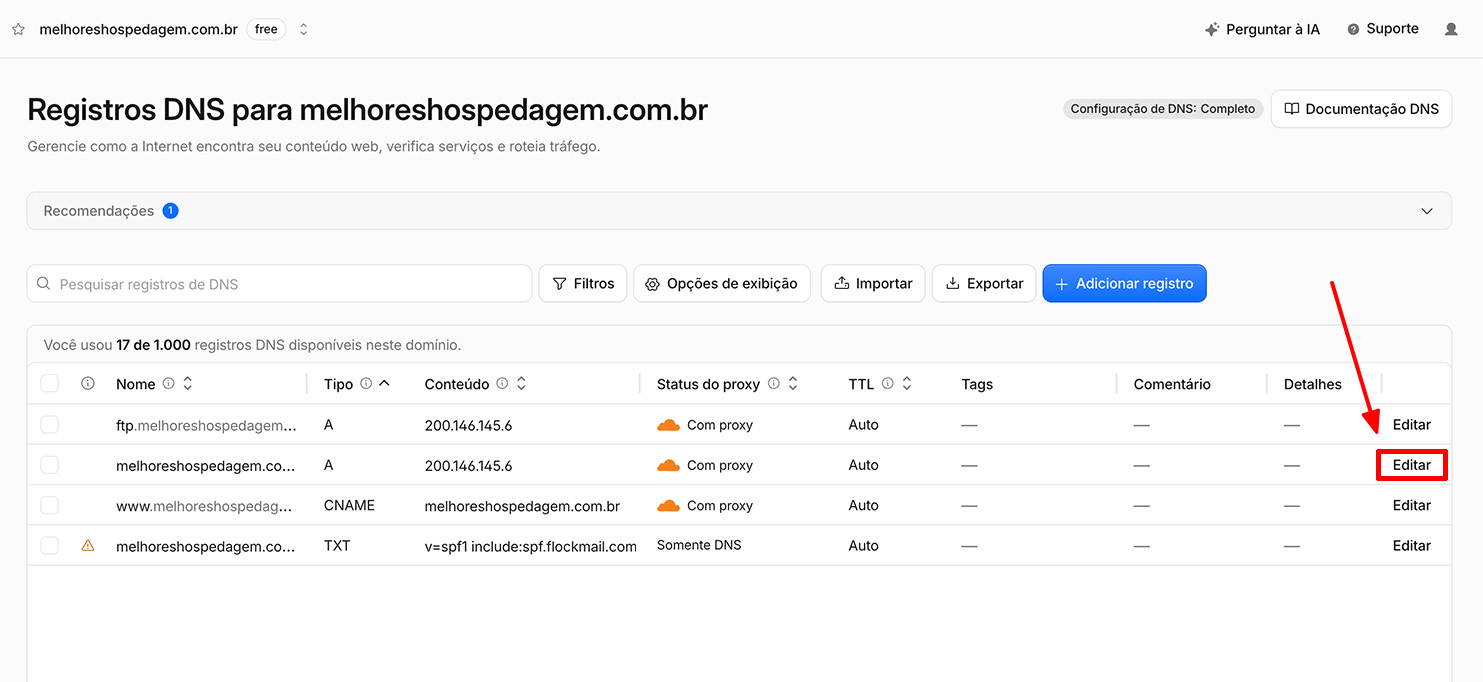Image resolution: width=1483 pixels, height=682 pixels.
Task: Open Filtros
Action: click(583, 283)
